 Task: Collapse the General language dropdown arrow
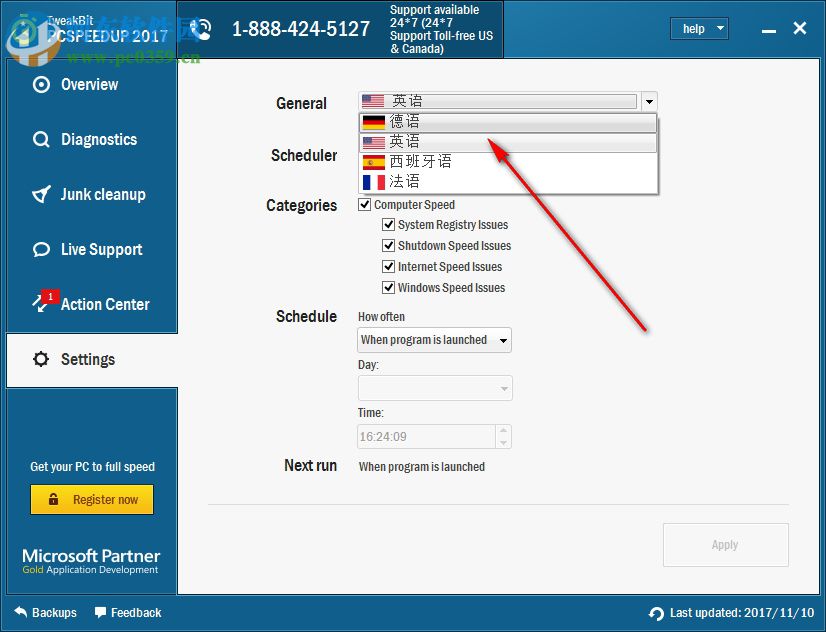coord(650,101)
